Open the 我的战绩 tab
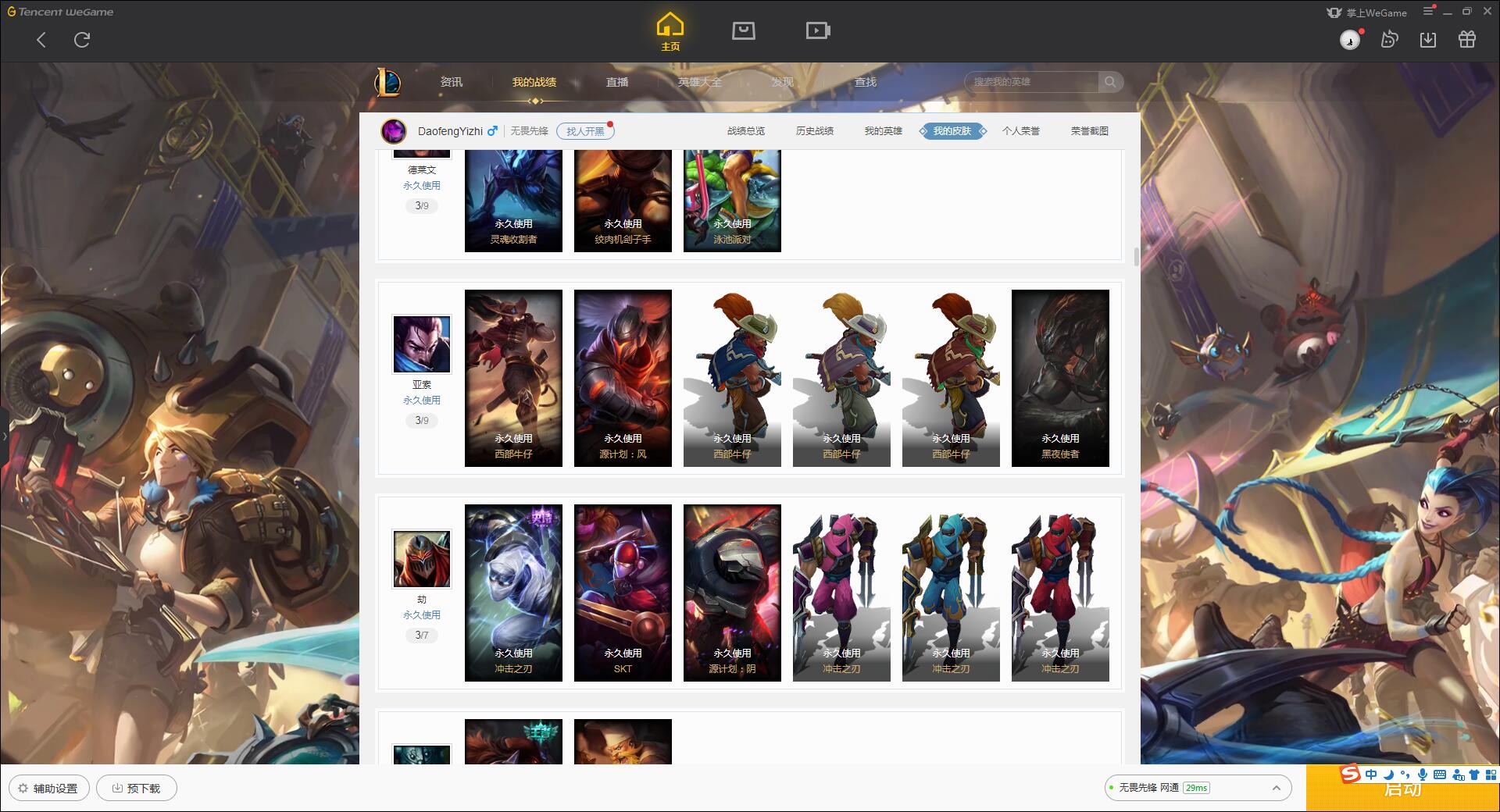Image resolution: width=1500 pixels, height=812 pixels. click(x=534, y=82)
